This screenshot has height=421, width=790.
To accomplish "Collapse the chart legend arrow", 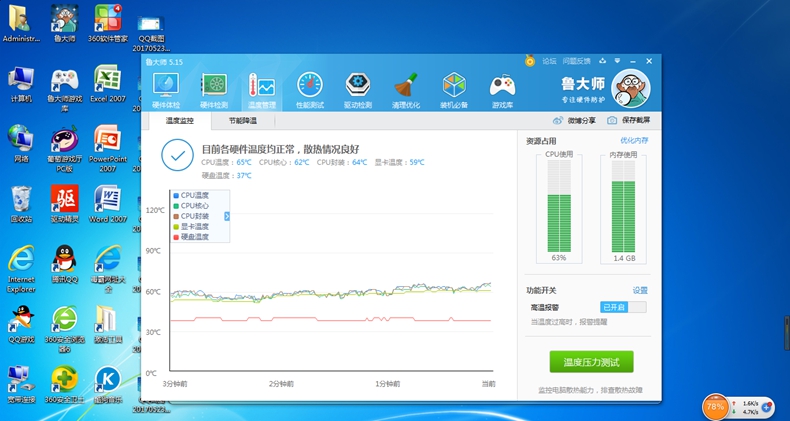I will [227, 216].
